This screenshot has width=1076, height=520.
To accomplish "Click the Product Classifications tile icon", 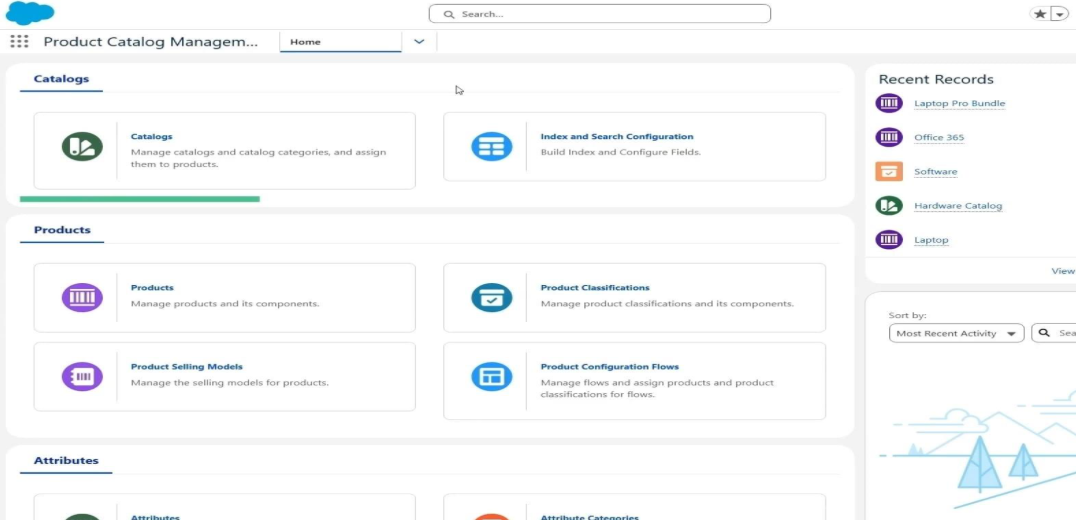I will pyautogui.click(x=491, y=297).
